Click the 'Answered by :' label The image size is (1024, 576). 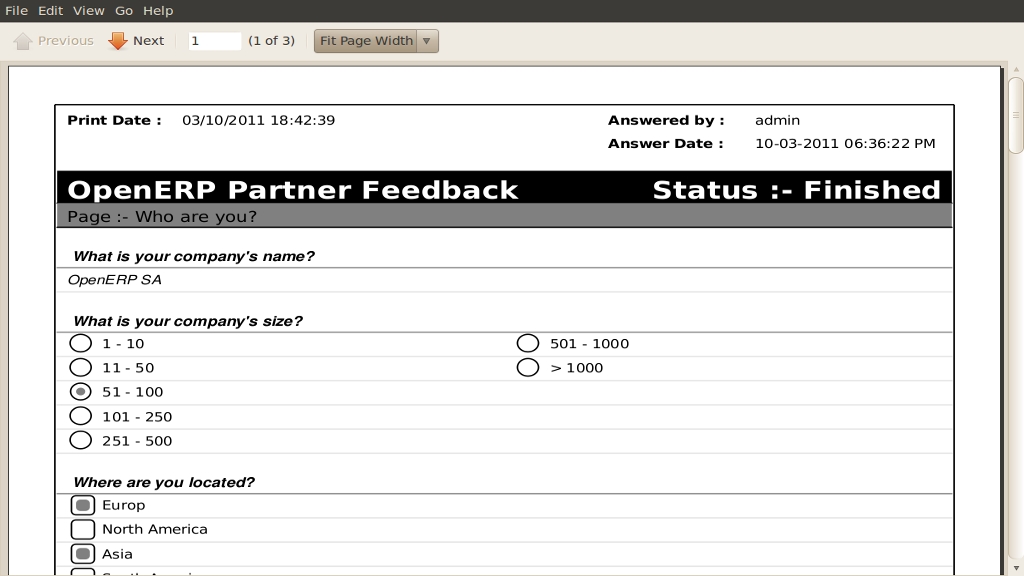coord(666,120)
